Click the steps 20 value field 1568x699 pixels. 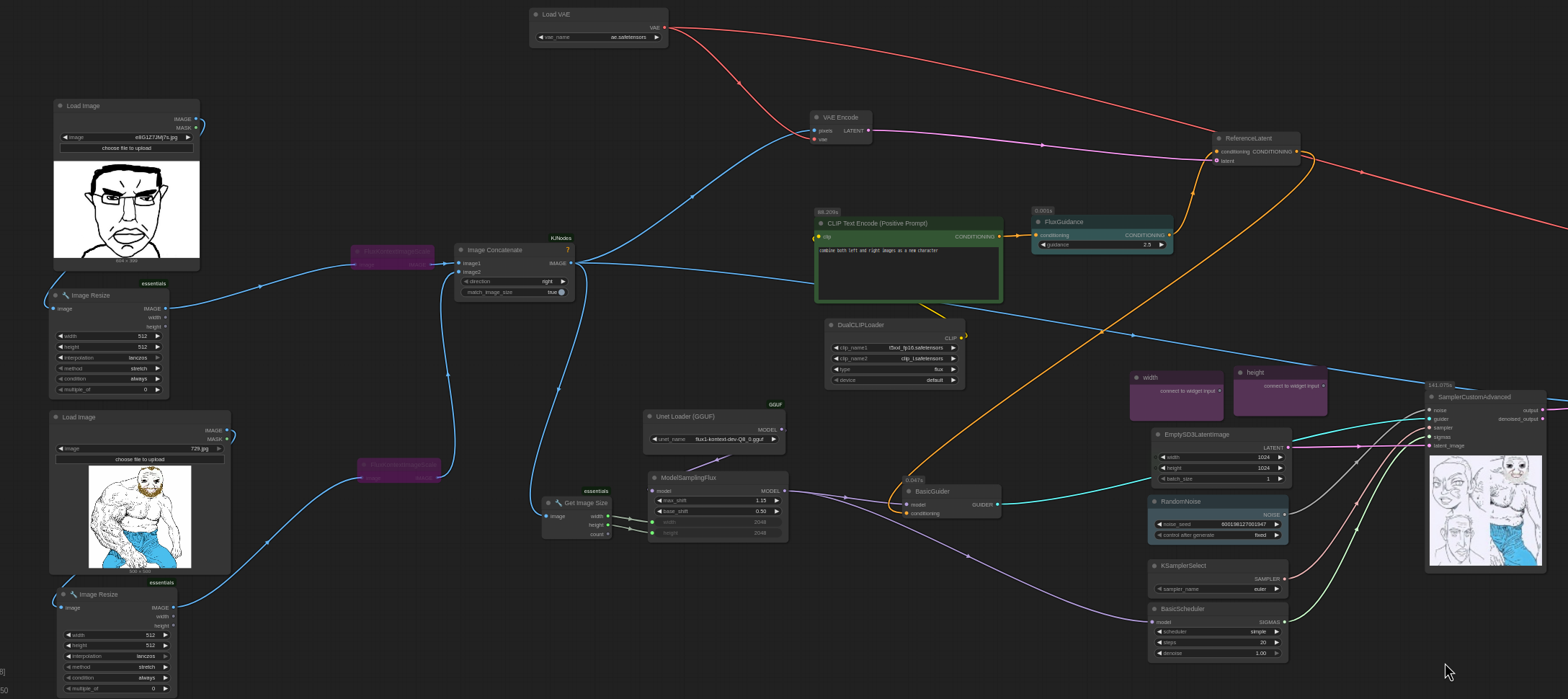(1218, 643)
